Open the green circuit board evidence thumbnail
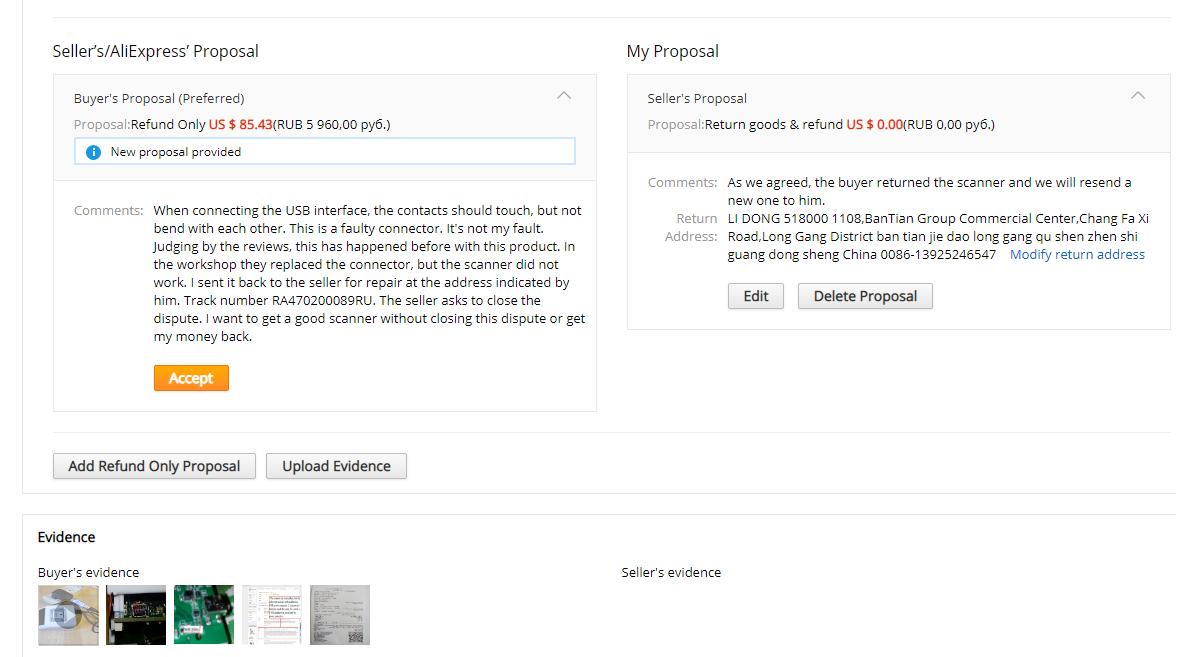The width and height of the screenshot is (1197, 657). [x=204, y=615]
